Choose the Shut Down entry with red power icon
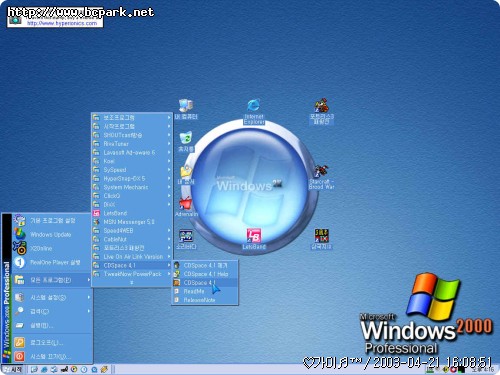This screenshot has width=500, height=375. click(52, 356)
